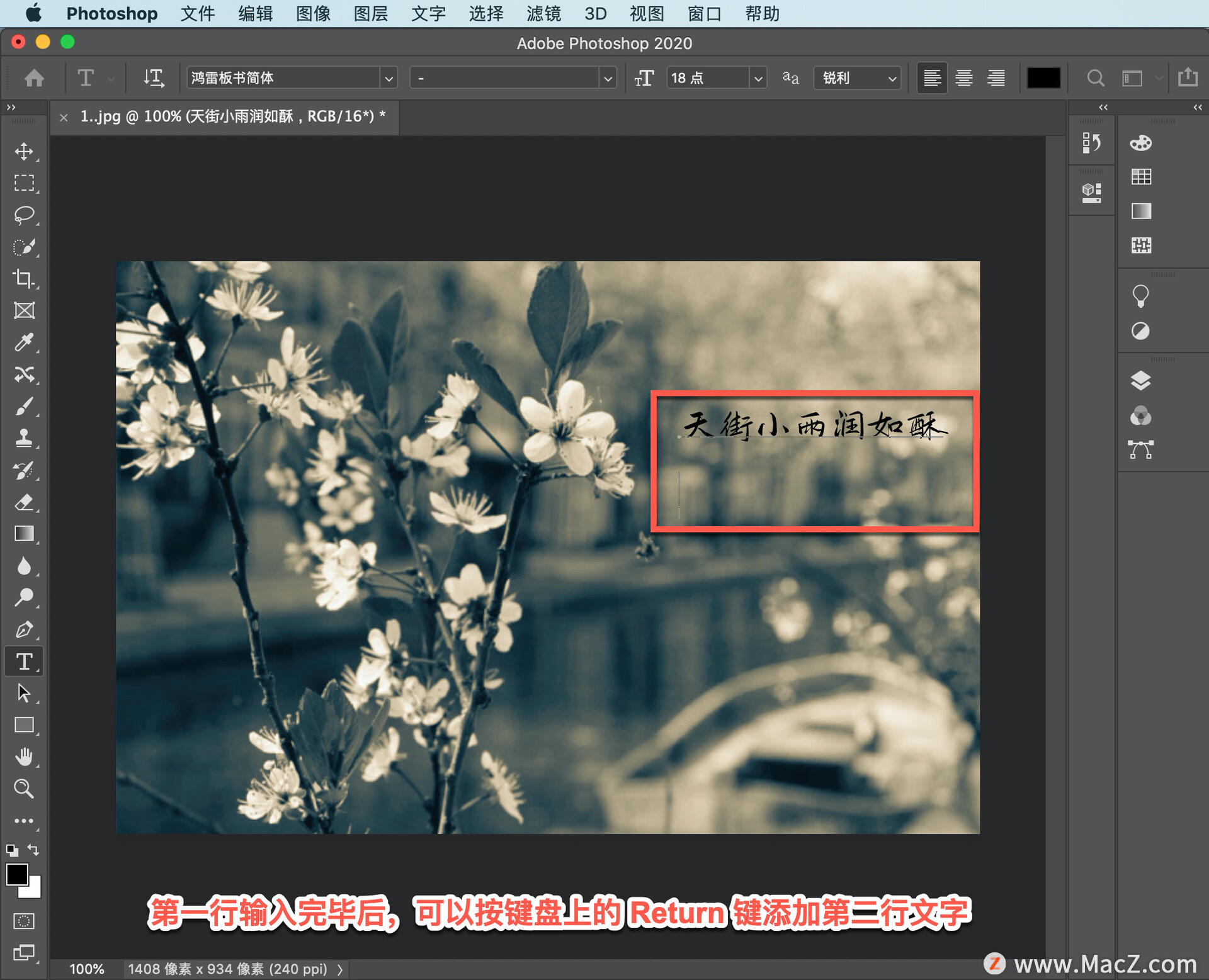Switch foreground and background colors
1209x980 pixels.
[x=34, y=850]
